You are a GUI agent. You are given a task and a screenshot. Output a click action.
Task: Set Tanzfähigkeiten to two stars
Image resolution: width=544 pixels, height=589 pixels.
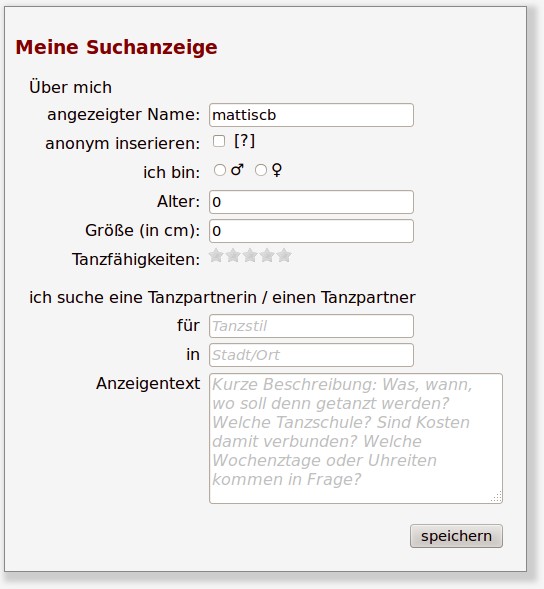(x=233, y=255)
